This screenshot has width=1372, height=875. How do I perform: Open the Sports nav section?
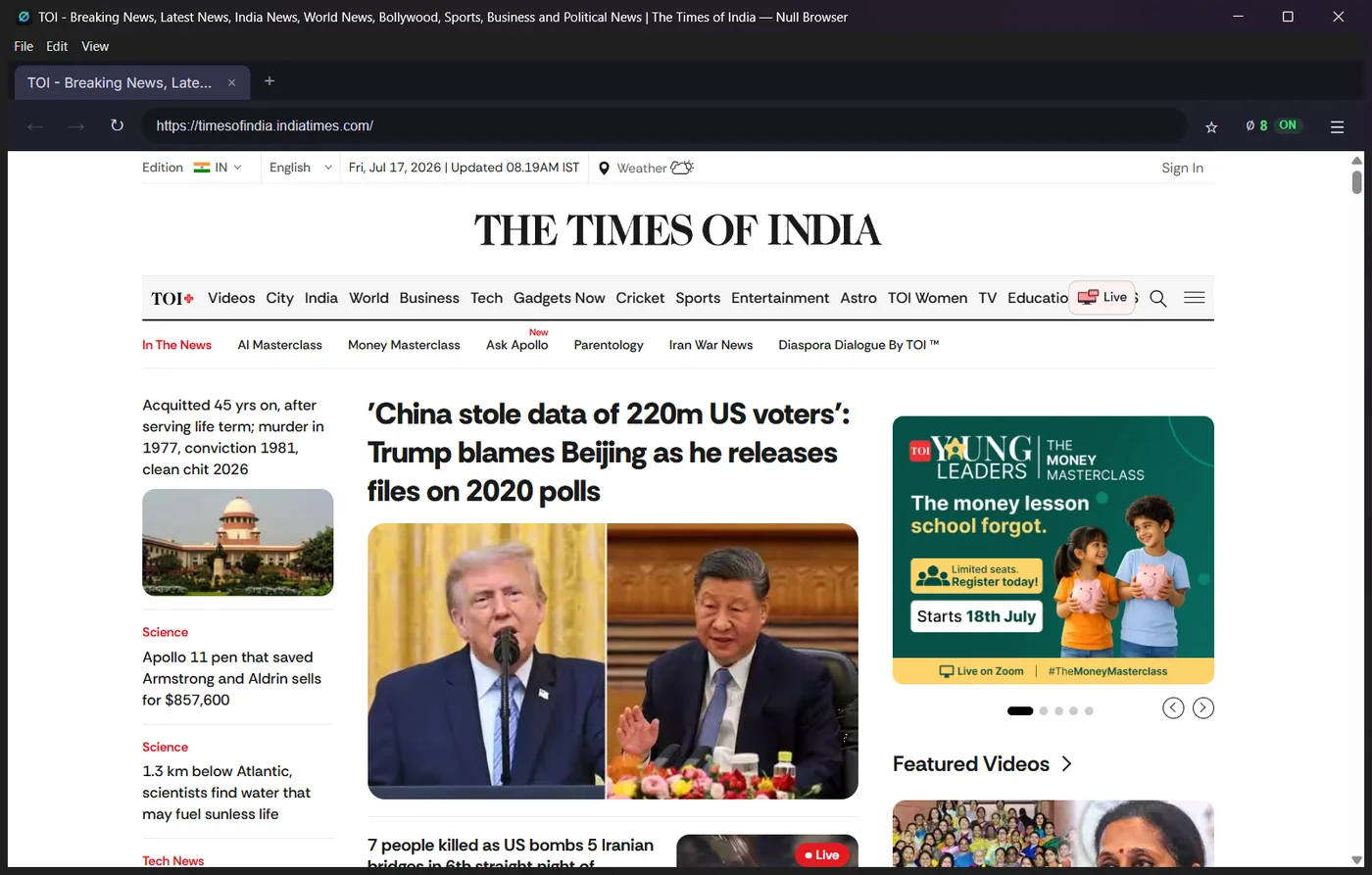(698, 298)
